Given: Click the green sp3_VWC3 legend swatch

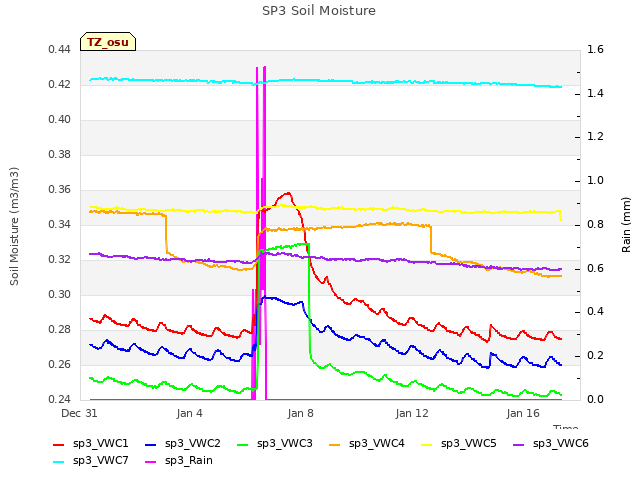Looking at the screenshot, I should click(x=243, y=444).
